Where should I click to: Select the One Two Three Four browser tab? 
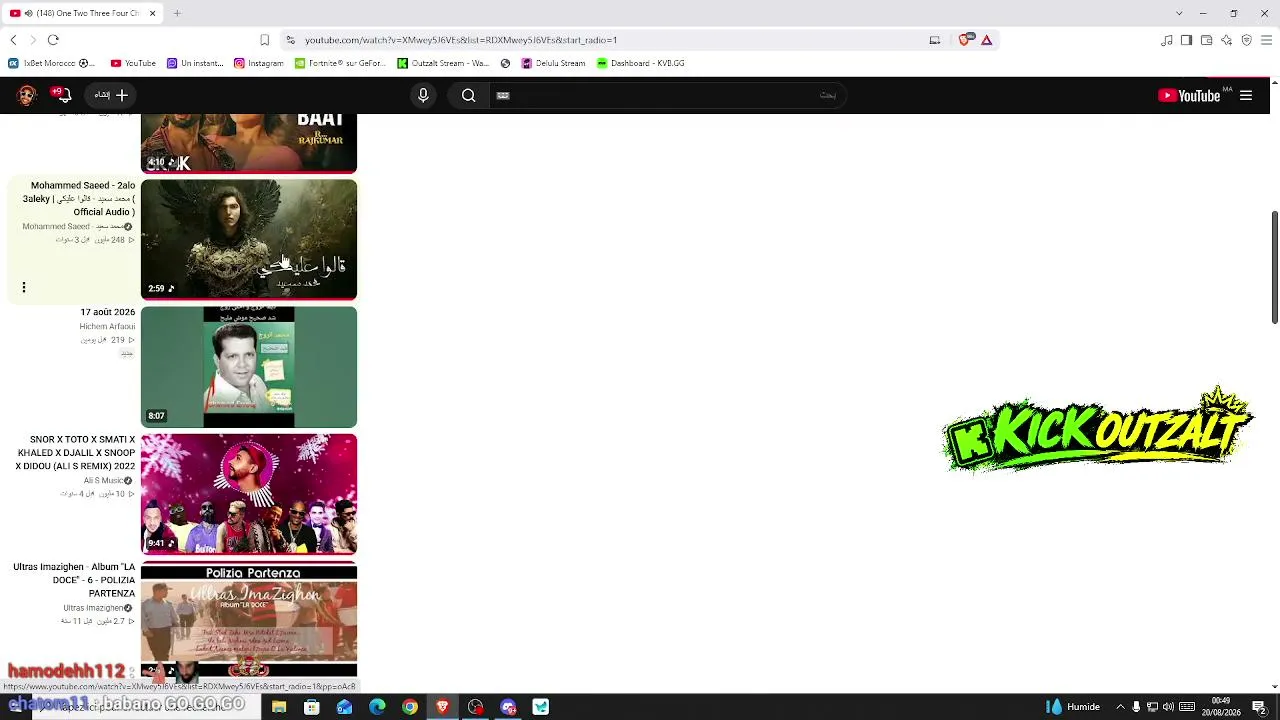tap(80, 13)
